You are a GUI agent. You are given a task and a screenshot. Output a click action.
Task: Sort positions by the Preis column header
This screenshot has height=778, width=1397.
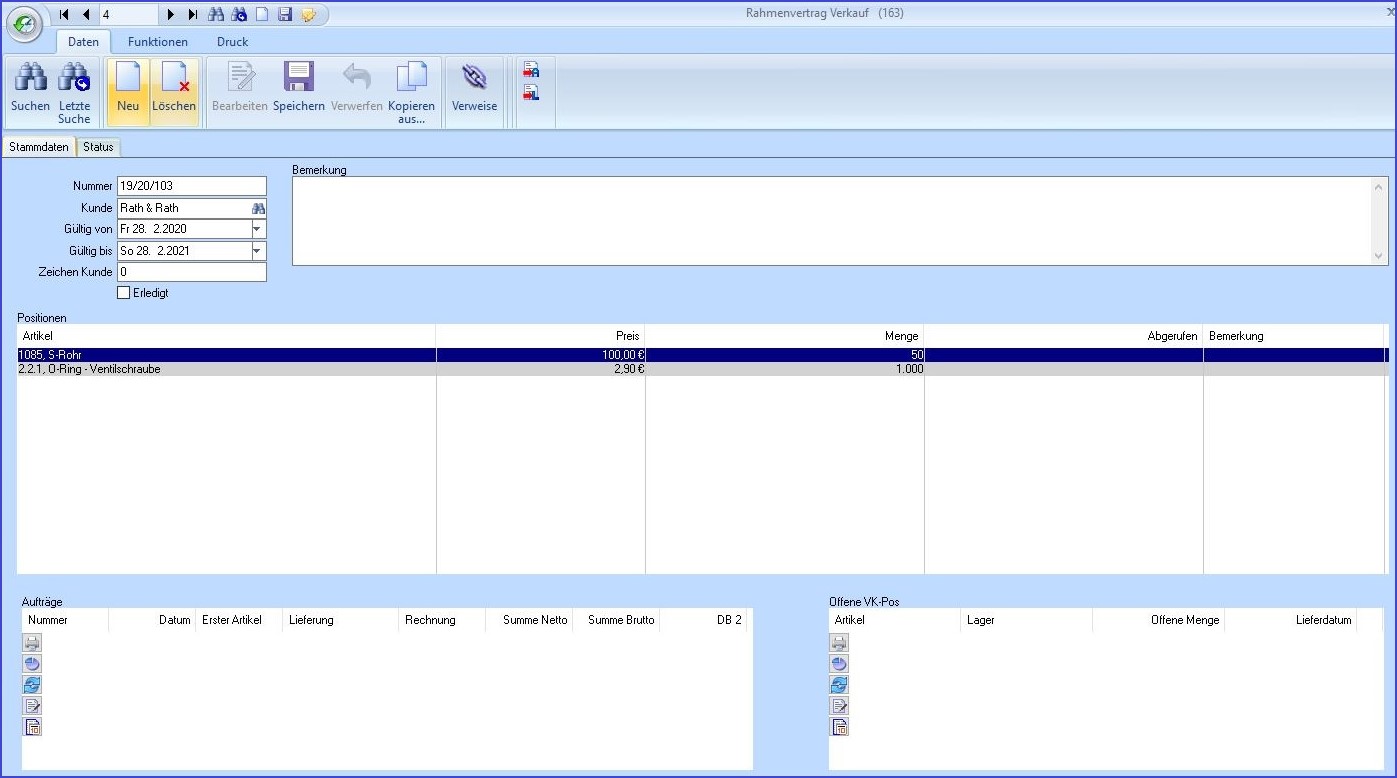[540, 336]
